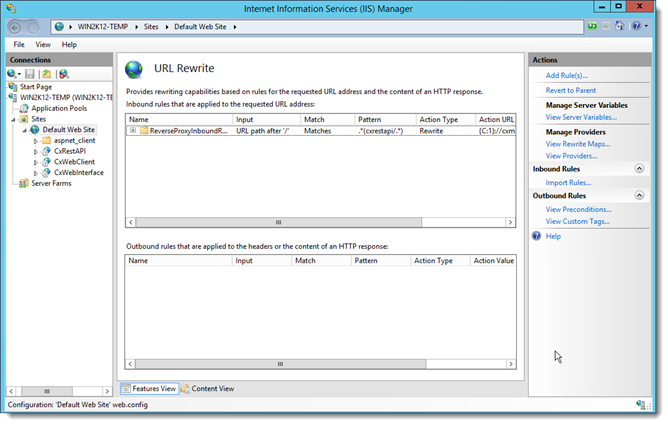The height and width of the screenshot is (425, 668).
Task: Click the Delete Connection globe icon with red mark
Action: tap(63, 74)
